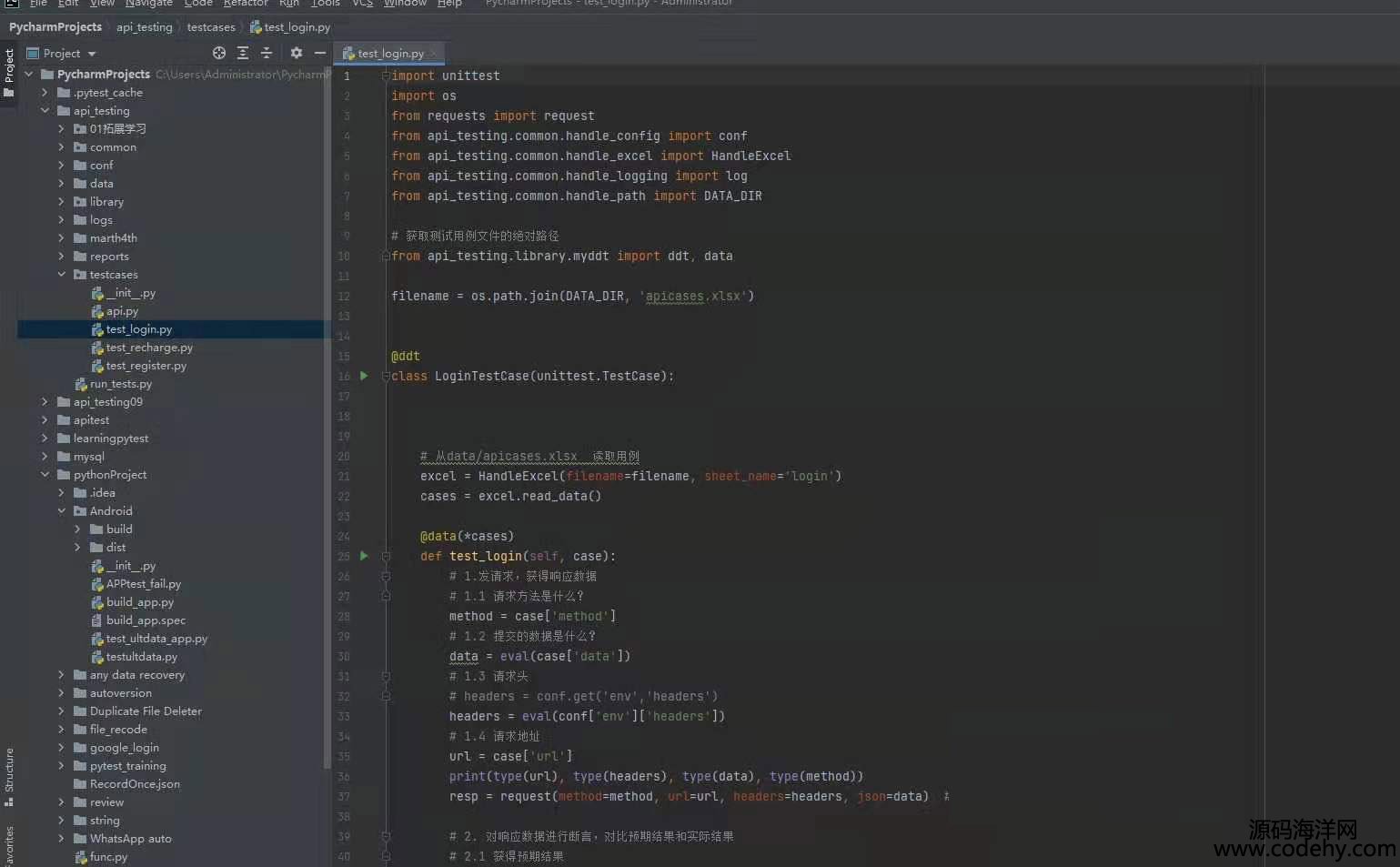Open the Navigate menu

click(148, 4)
